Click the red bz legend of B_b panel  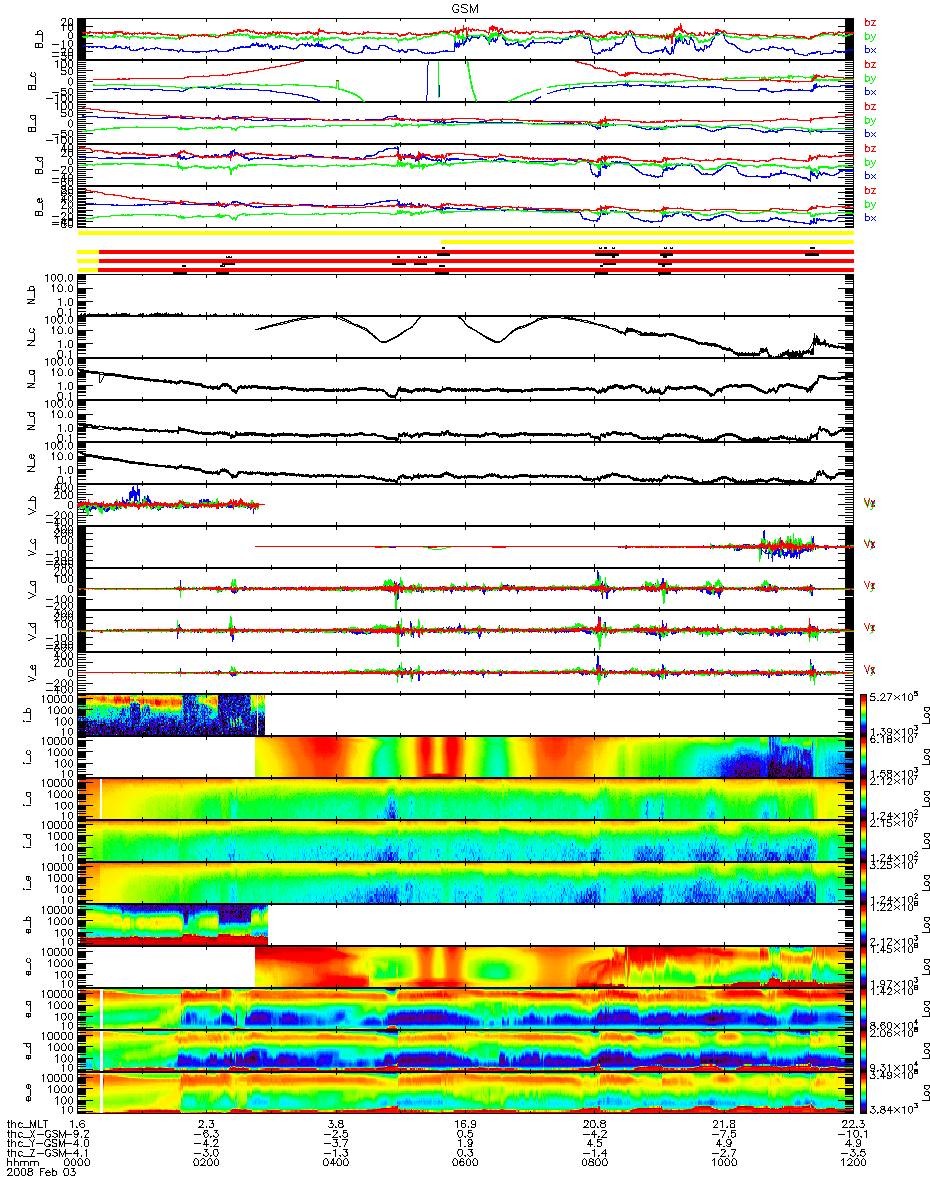[870, 22]
